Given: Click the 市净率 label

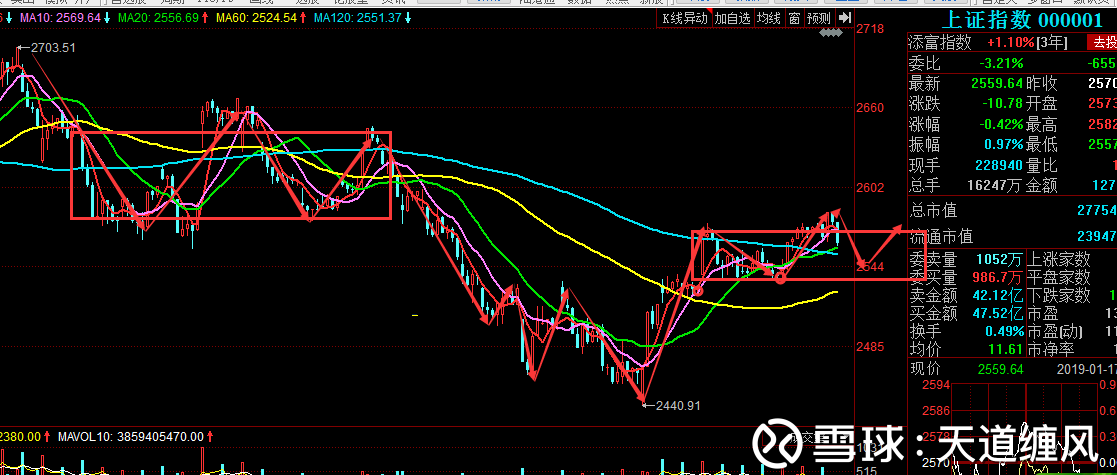Looking at the screenshot, I should [1051, 349].
